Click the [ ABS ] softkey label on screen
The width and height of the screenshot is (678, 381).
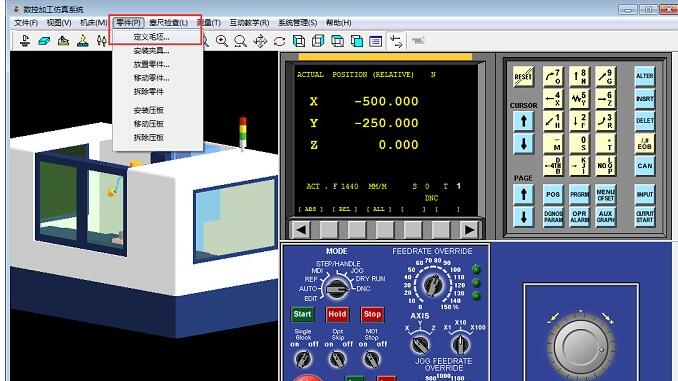click(x=310, y=209)
